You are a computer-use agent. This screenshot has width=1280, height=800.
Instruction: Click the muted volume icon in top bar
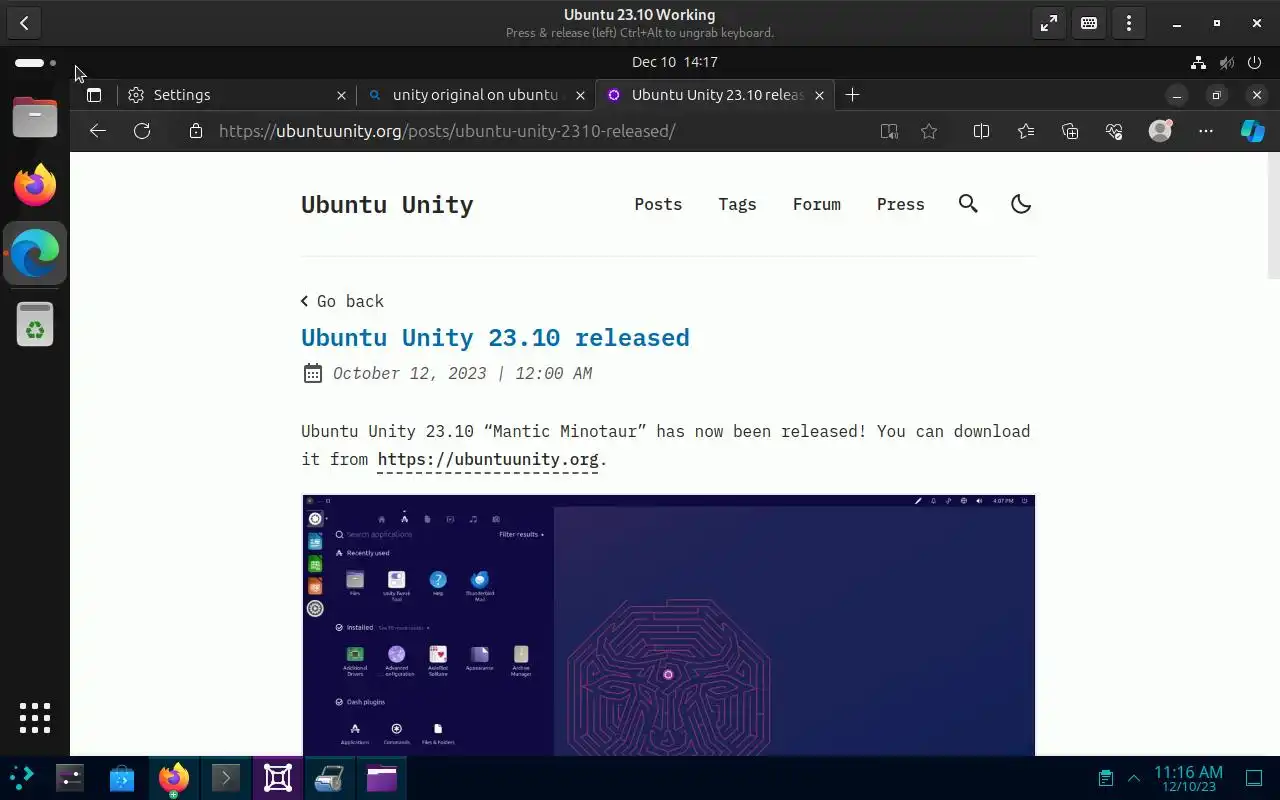[x=1226, y=62]
